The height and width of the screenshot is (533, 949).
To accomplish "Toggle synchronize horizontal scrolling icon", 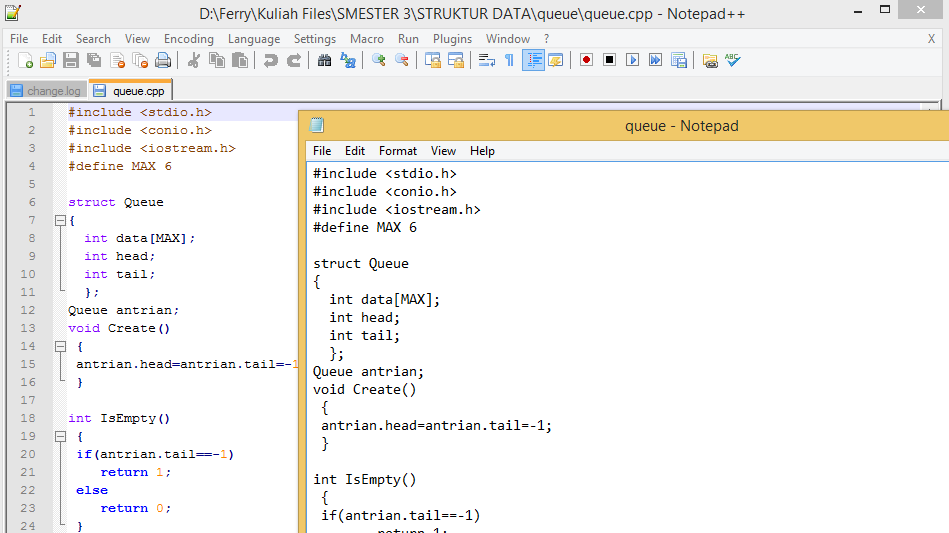I will coord(456,60).
